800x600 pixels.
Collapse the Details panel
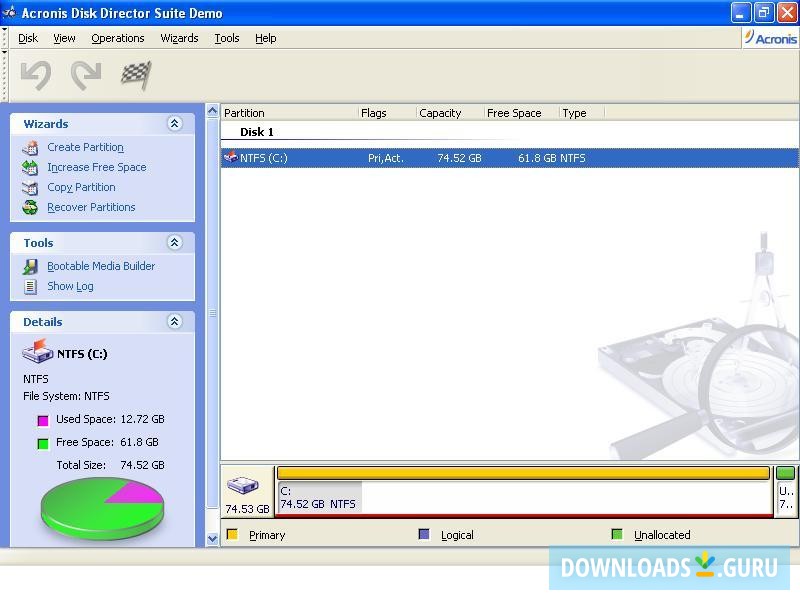pos(174,321)
